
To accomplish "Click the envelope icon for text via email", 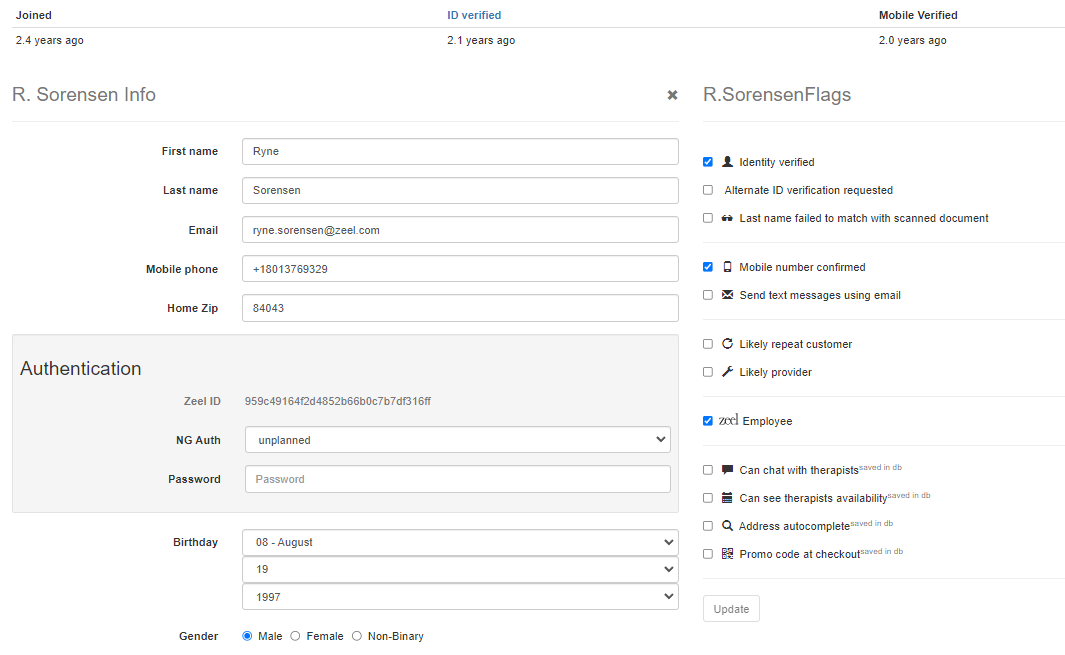I will pos(727,295).
